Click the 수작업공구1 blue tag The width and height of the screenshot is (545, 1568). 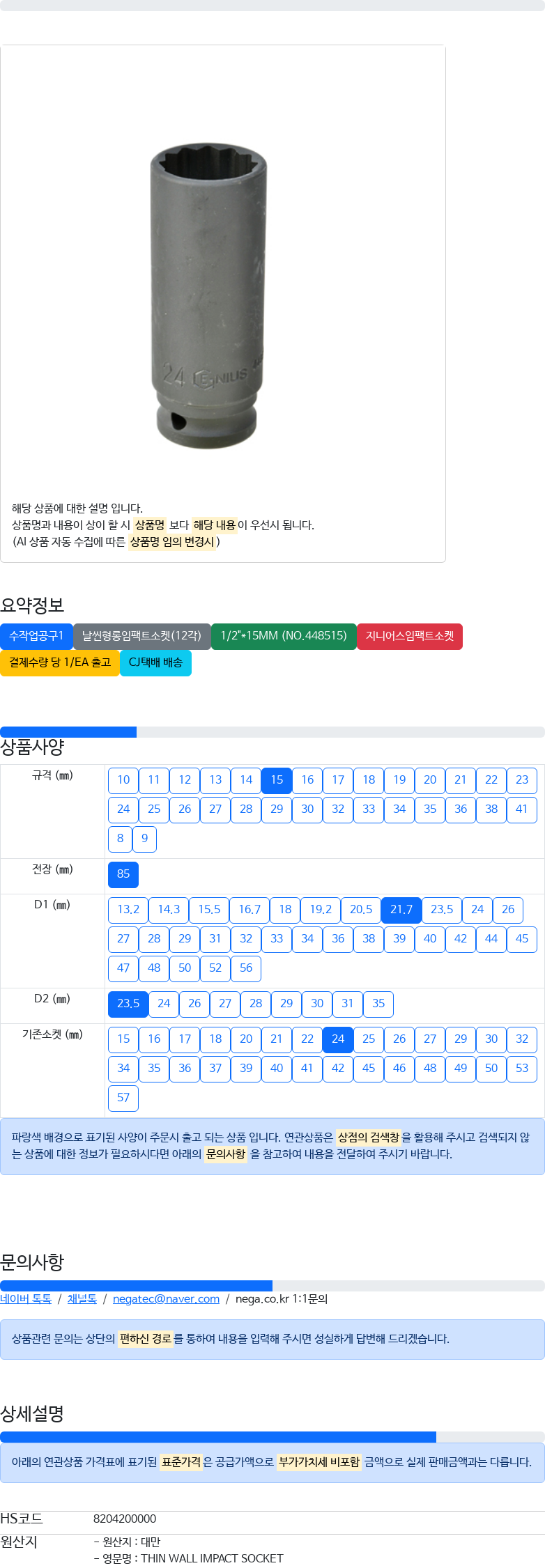(x=36, y=636)
